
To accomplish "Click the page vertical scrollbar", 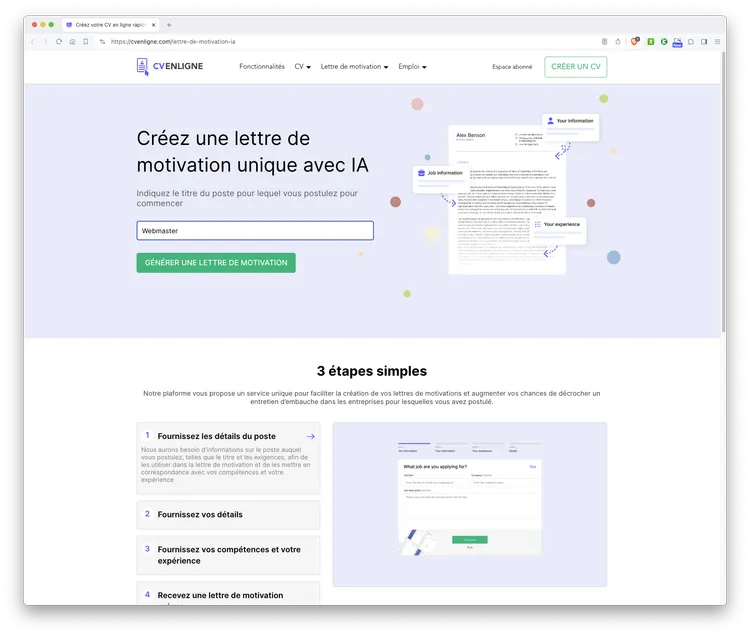I will coord(723,191).
